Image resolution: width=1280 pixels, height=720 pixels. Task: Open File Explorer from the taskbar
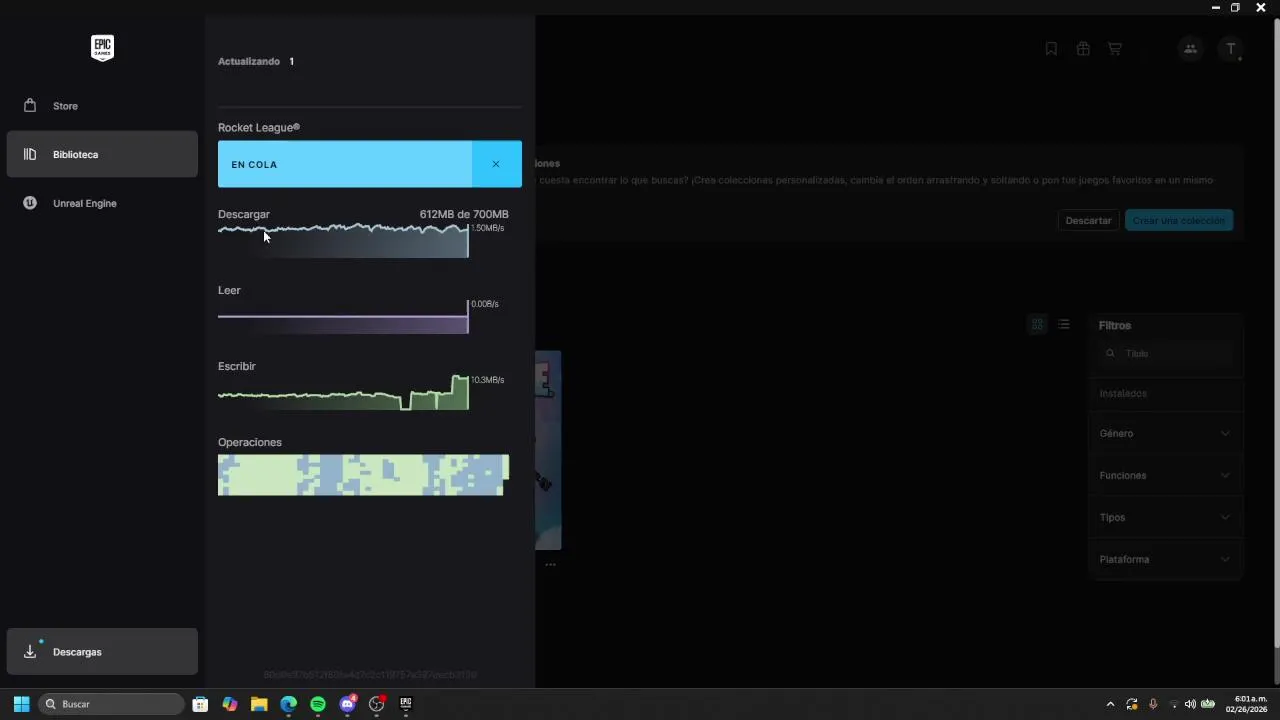click(x=259, y=704)
